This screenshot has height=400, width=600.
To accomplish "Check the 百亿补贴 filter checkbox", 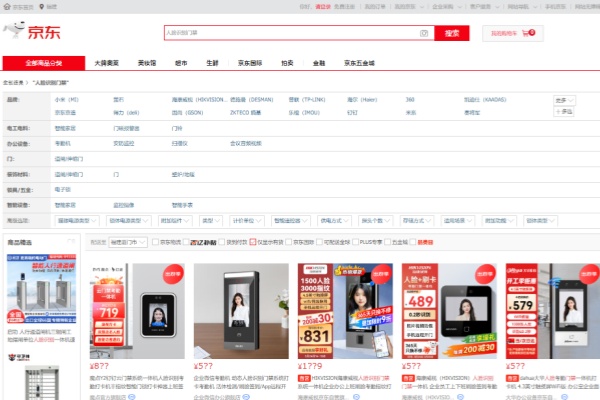I will tap(186, 242).
